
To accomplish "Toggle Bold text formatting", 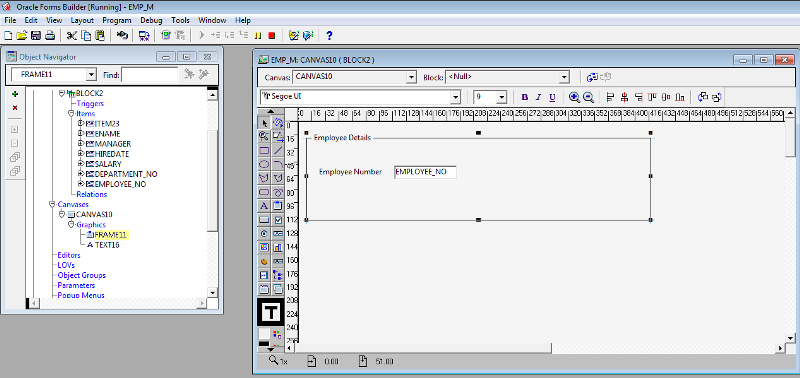I will 524,97.
